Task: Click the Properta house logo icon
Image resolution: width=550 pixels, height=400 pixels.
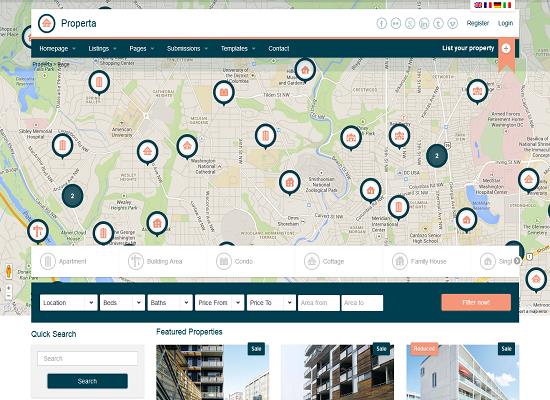Action: [47, 24]
